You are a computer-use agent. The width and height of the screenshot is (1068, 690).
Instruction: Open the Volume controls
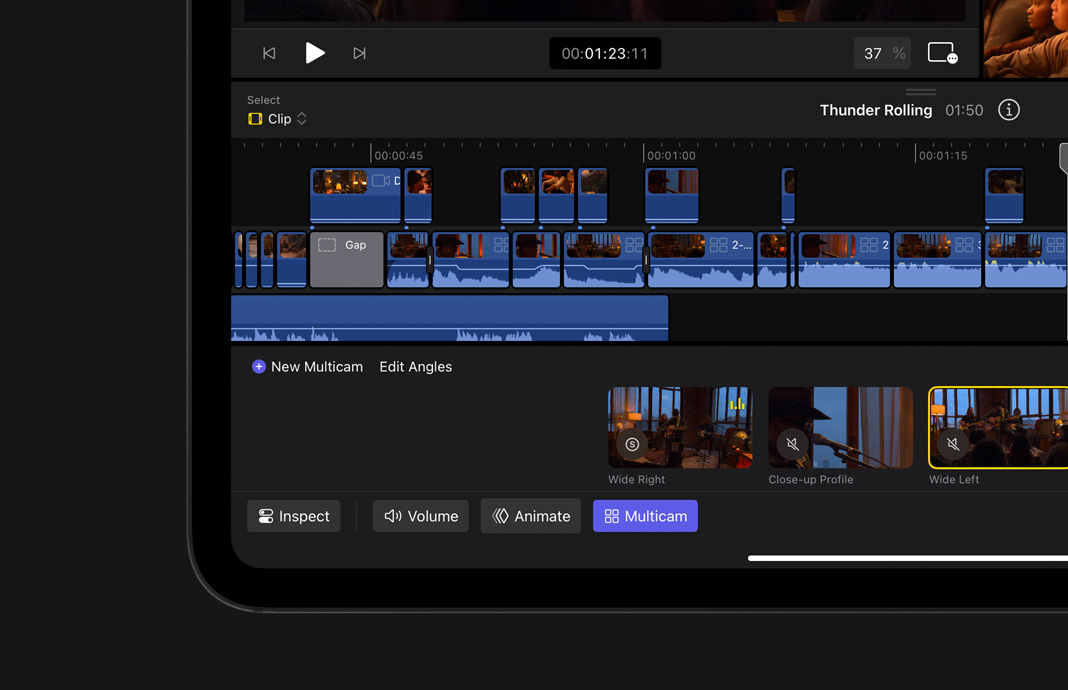pos(420,516)
